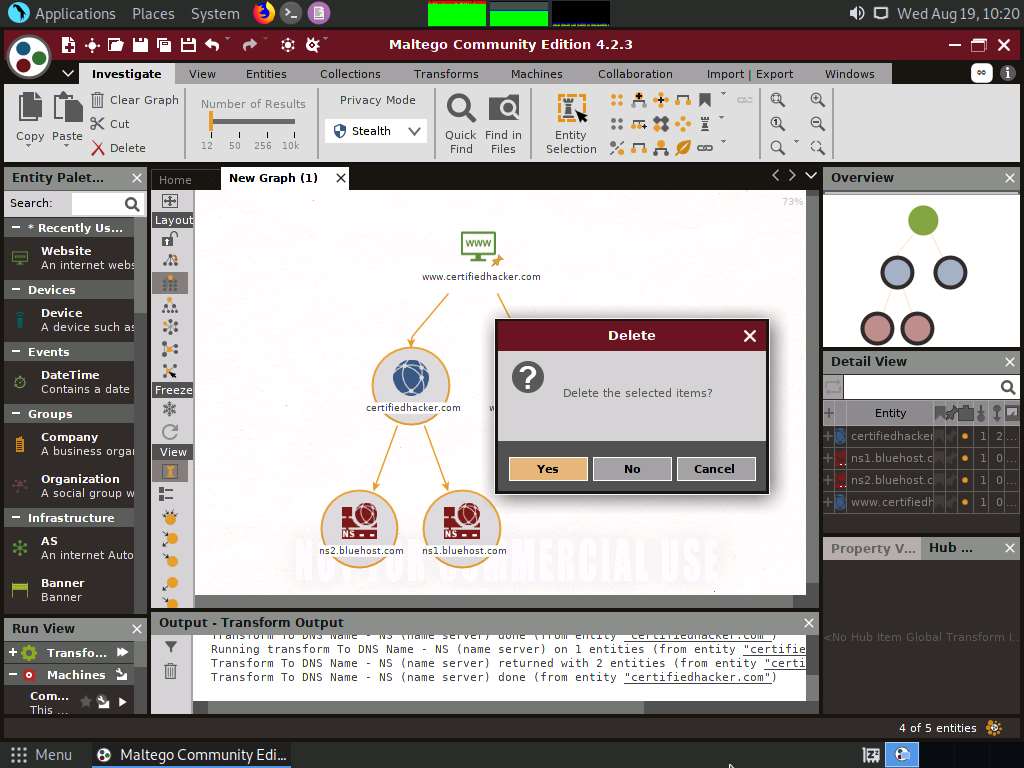Image resolution: width=1024 pixels, height=768 pixels.
Task: Collapse the Devices palette group
Action: (x=16, y=289)
